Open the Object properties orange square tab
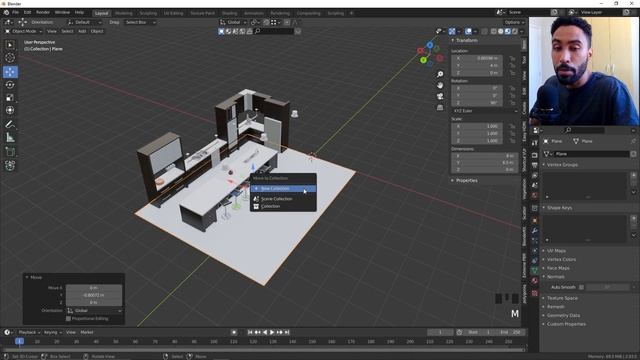Image resolution: width=640 pixels, height=360 pixels. click(x=534, y=220)
